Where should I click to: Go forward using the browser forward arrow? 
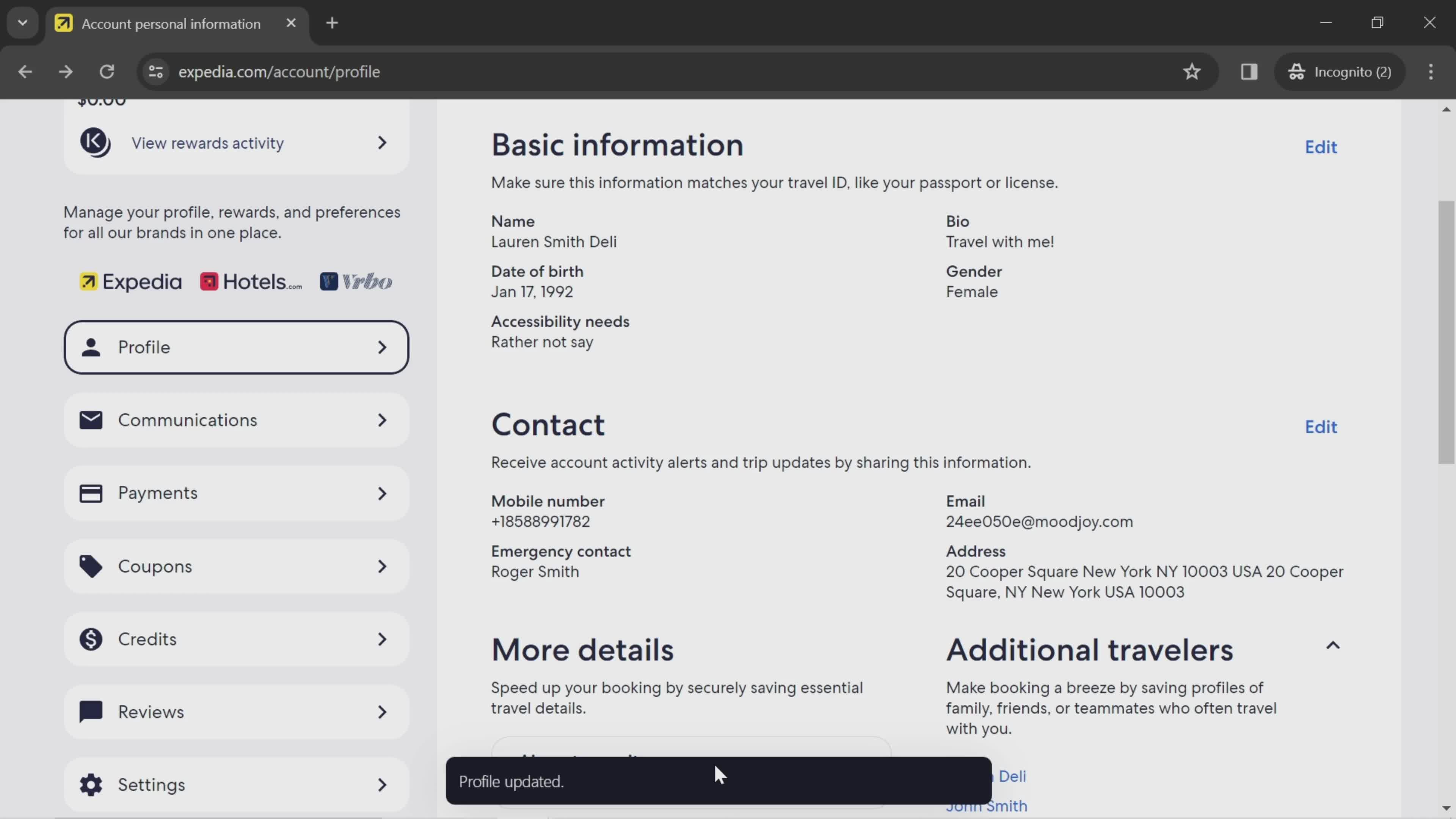click(x=66, y=72)
